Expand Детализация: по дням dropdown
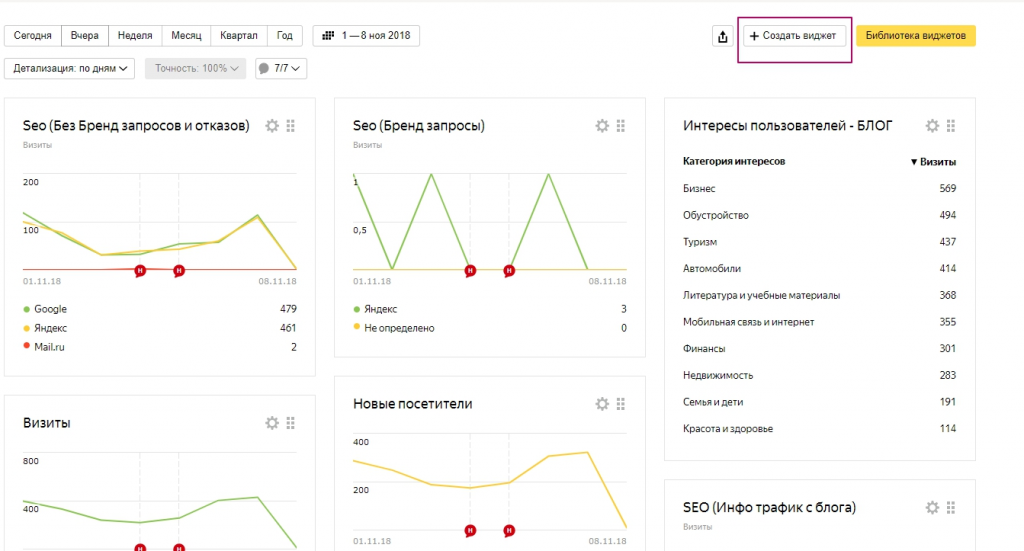1024x551 pixels. click(x=72, y=68)
